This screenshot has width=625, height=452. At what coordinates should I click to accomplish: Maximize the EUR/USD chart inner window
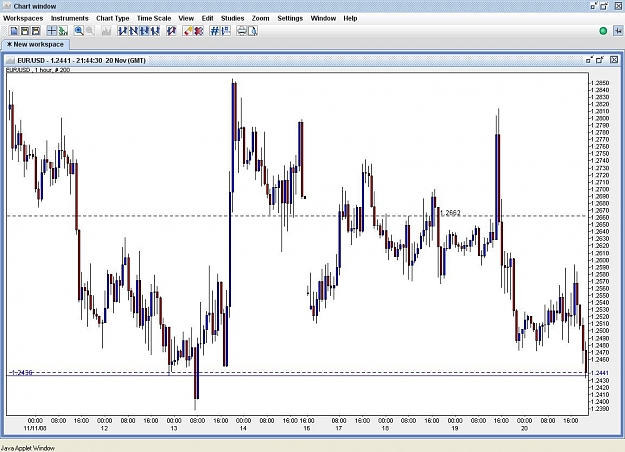pos(600,60)
